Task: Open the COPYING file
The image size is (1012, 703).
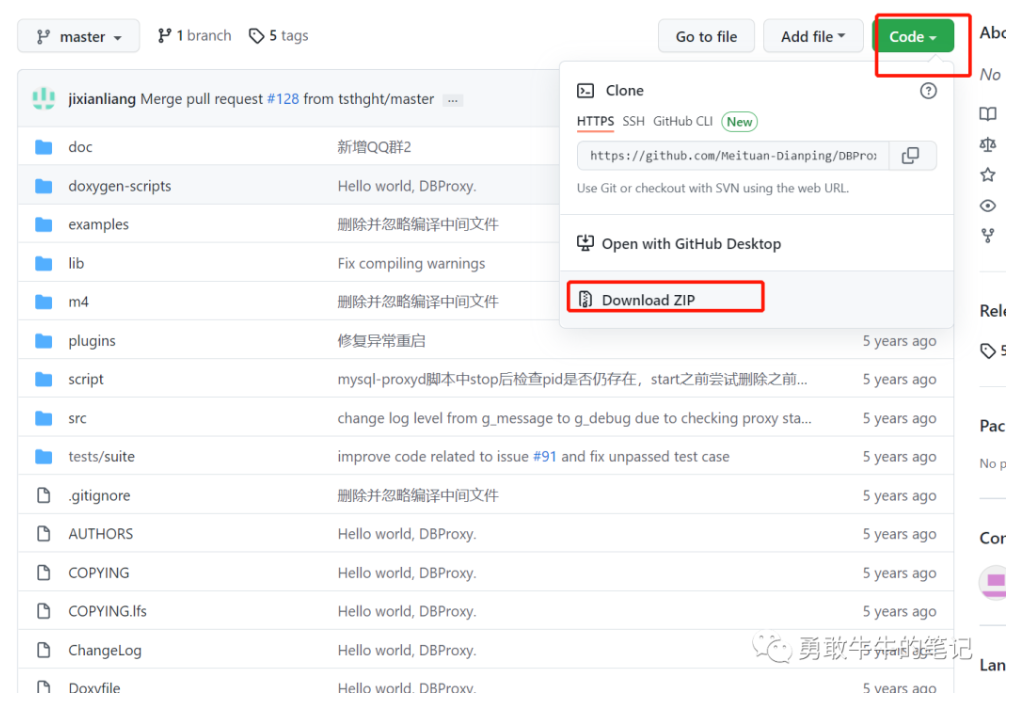Action: click(x=99, y=573)
